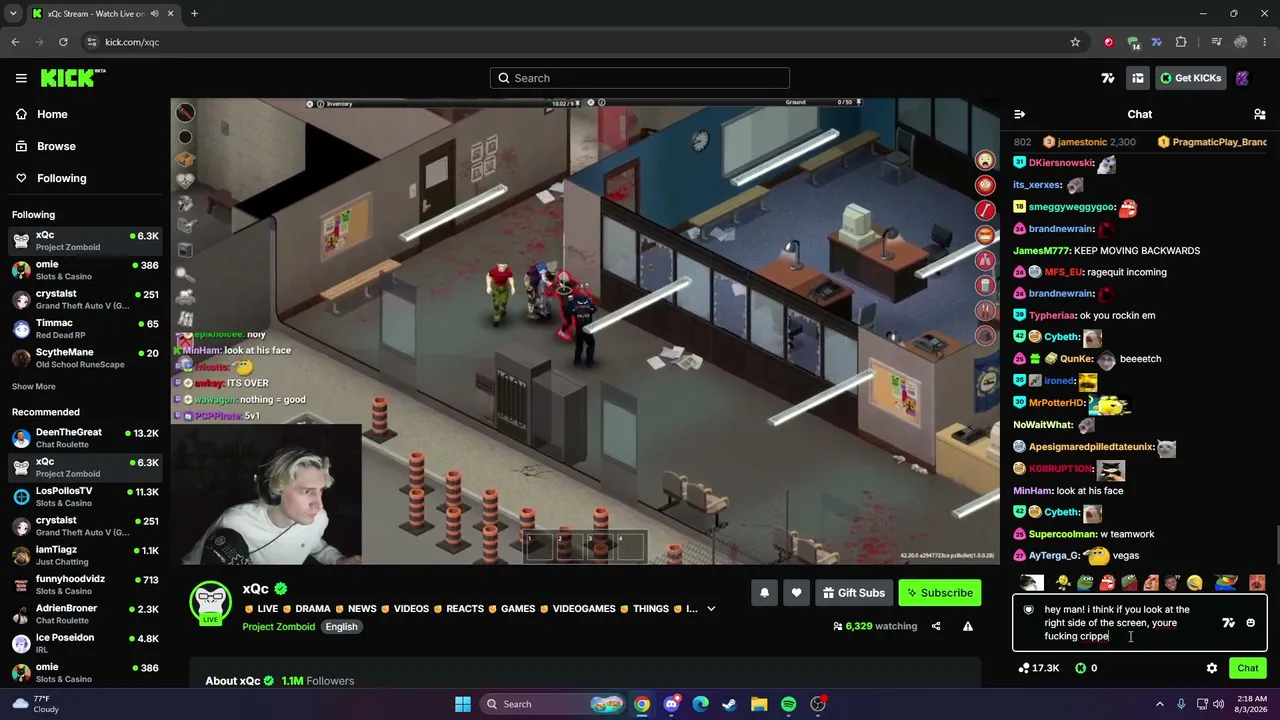Toggle follow with the heart button
The height and width of the screenshot is (720, 1280).
click(x=796, y=593)
